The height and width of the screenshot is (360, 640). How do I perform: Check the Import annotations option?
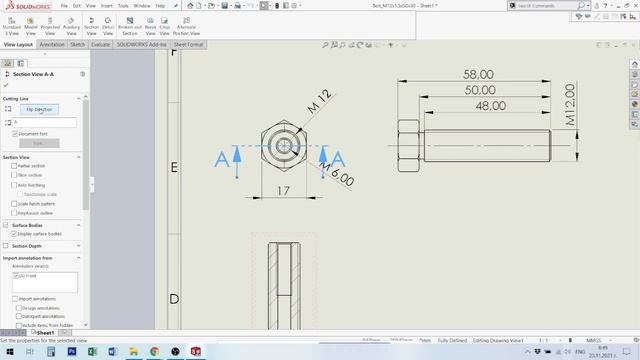[x=15, y=299]
